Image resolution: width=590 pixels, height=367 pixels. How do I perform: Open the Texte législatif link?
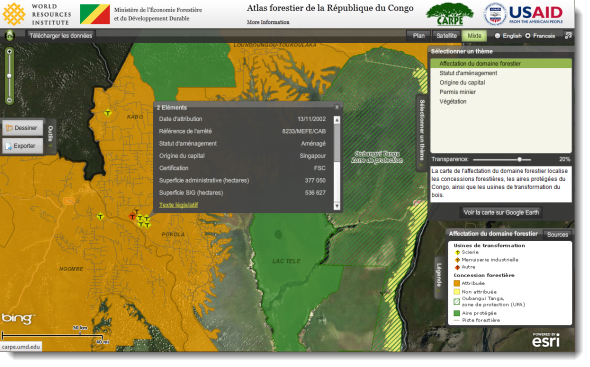(x=178, y=205)
